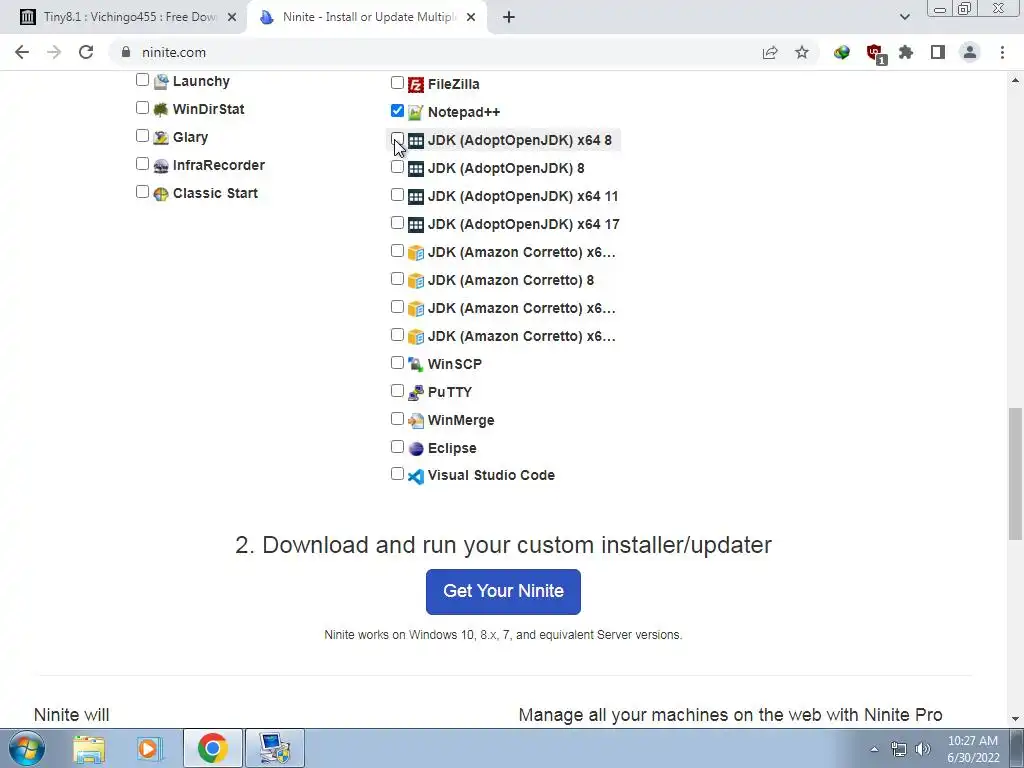Open the tab search dropdown arrow

[904, 17]
